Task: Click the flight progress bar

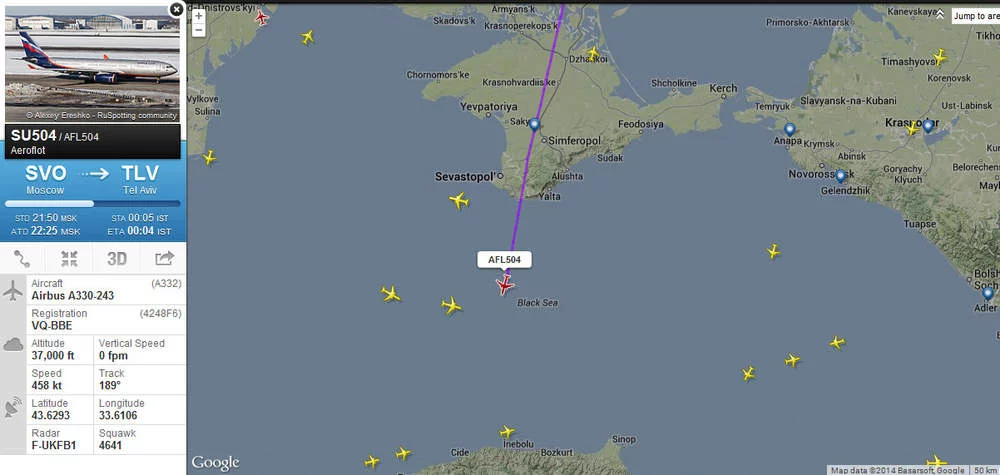Action: (x=92, y=203)
